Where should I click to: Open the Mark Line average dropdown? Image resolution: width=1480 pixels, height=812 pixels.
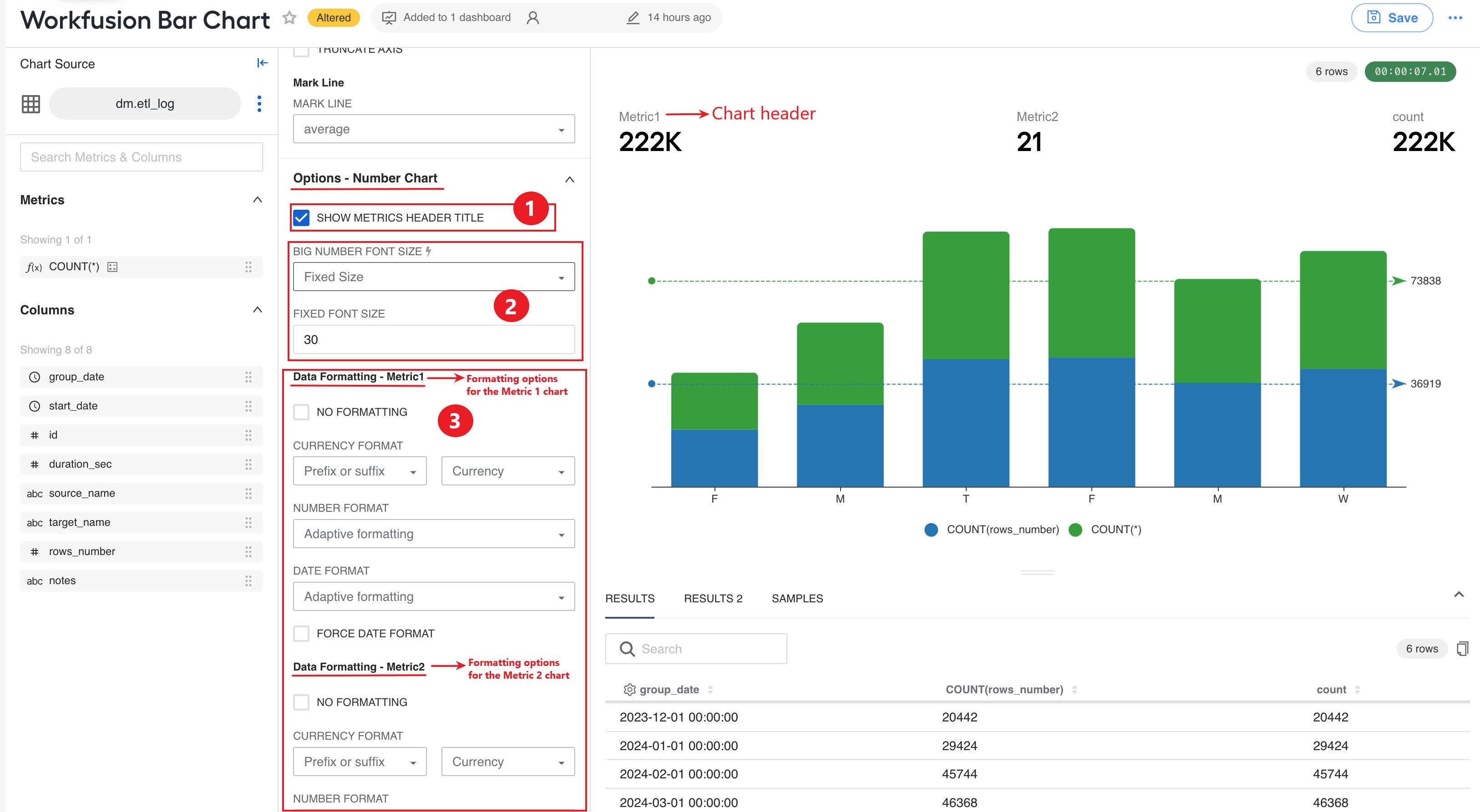tap(434, 129)
